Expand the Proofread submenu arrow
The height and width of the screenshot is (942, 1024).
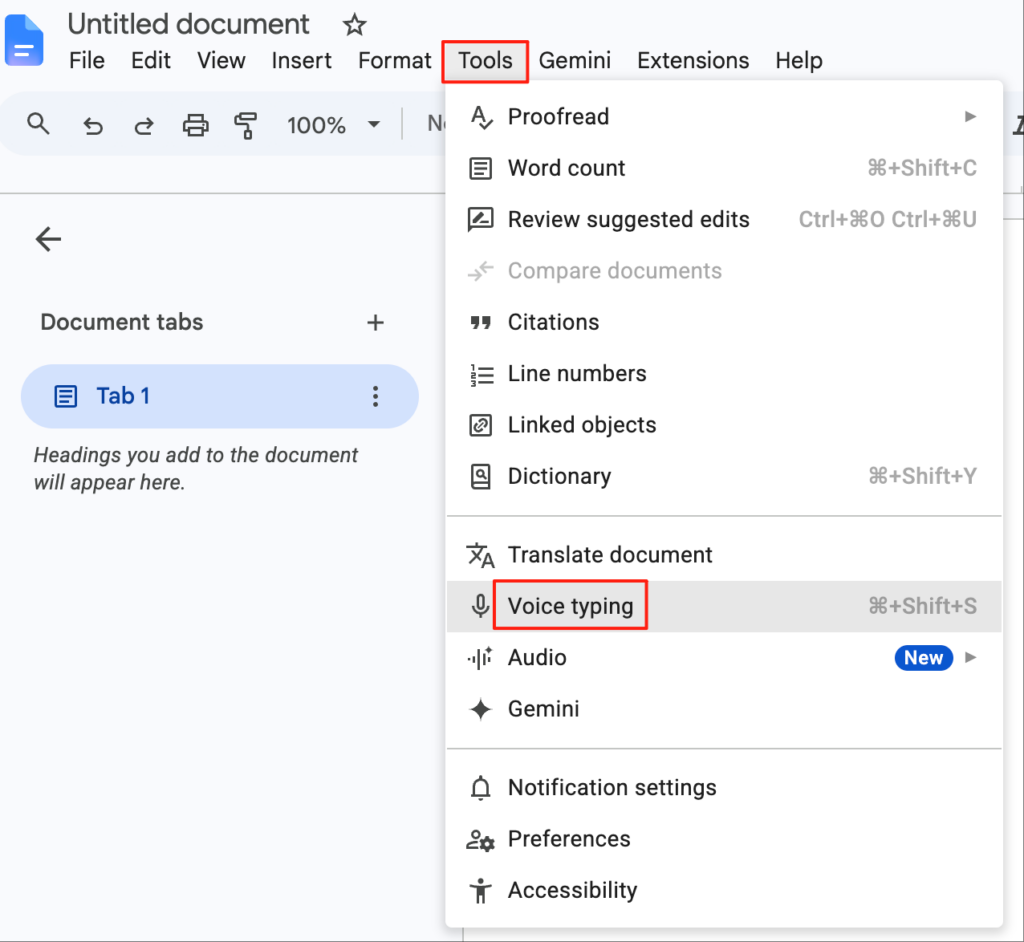970,117
